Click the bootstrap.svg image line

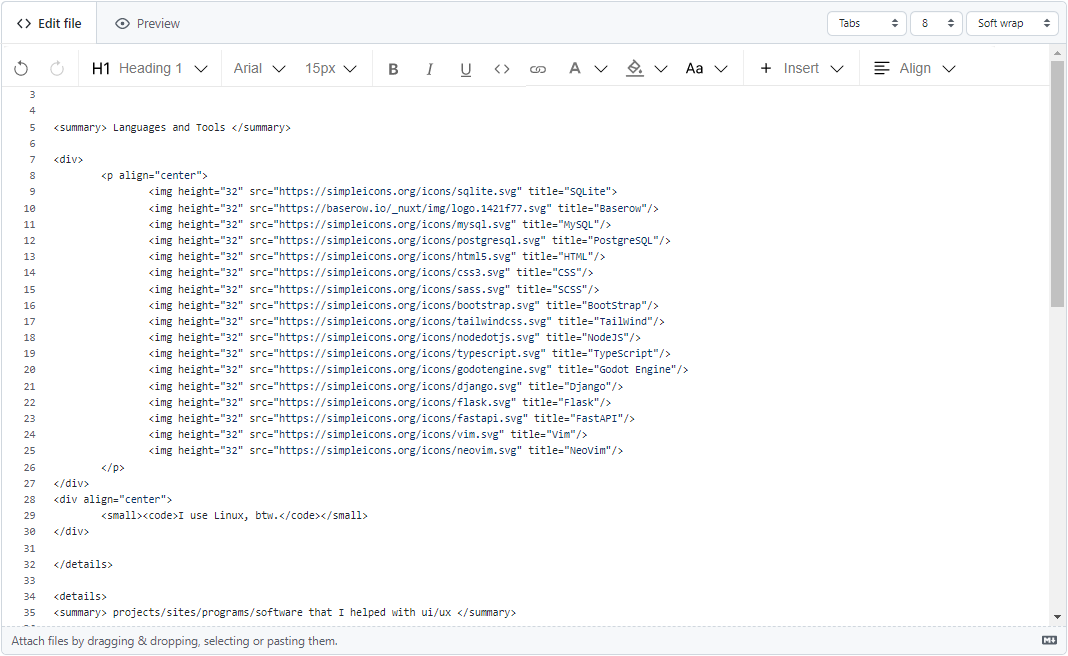pyautogui.click(x=404, y=305)
